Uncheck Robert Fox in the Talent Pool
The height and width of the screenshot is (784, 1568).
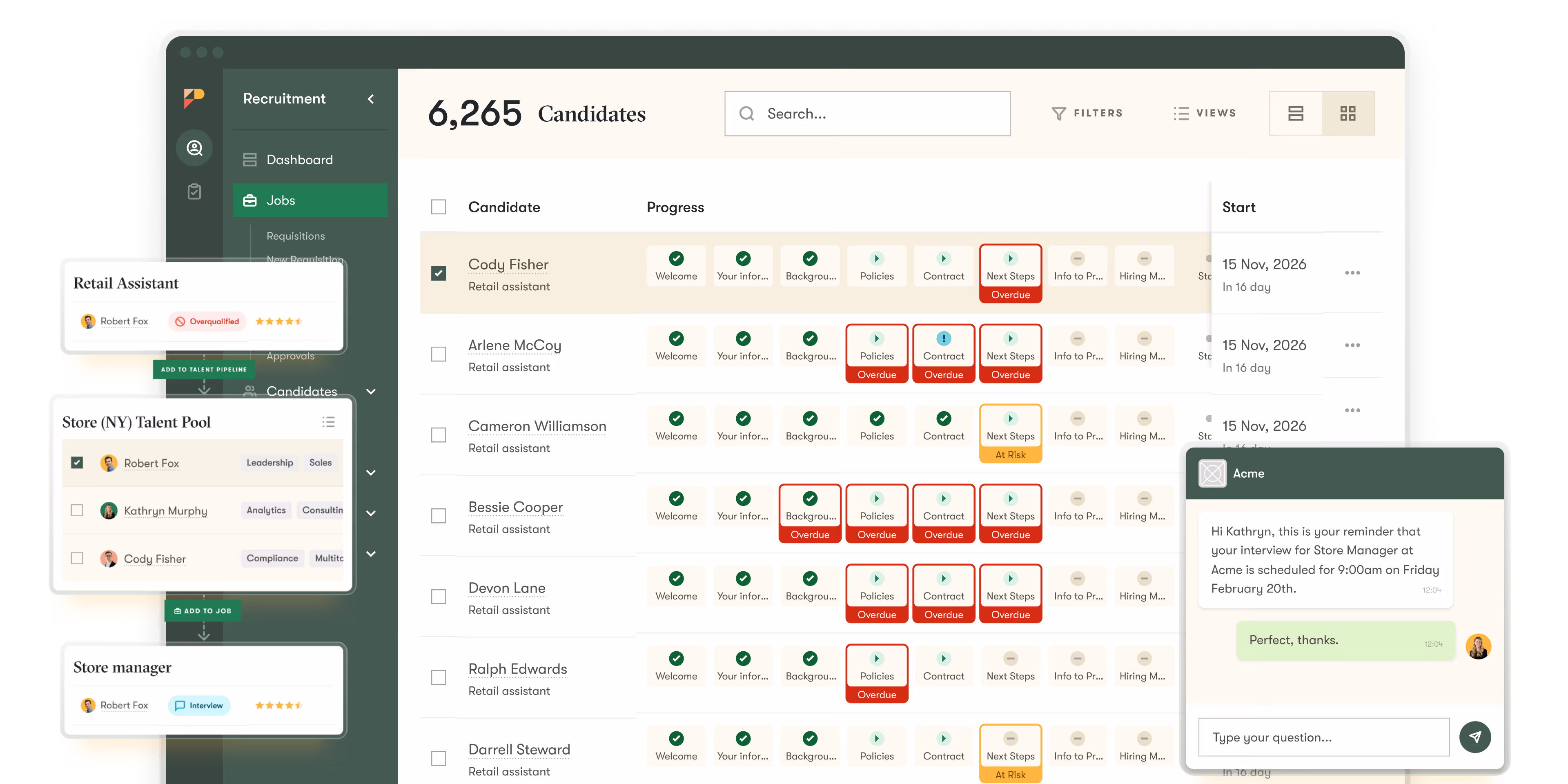pyautogui.click(x=77, y=463)
